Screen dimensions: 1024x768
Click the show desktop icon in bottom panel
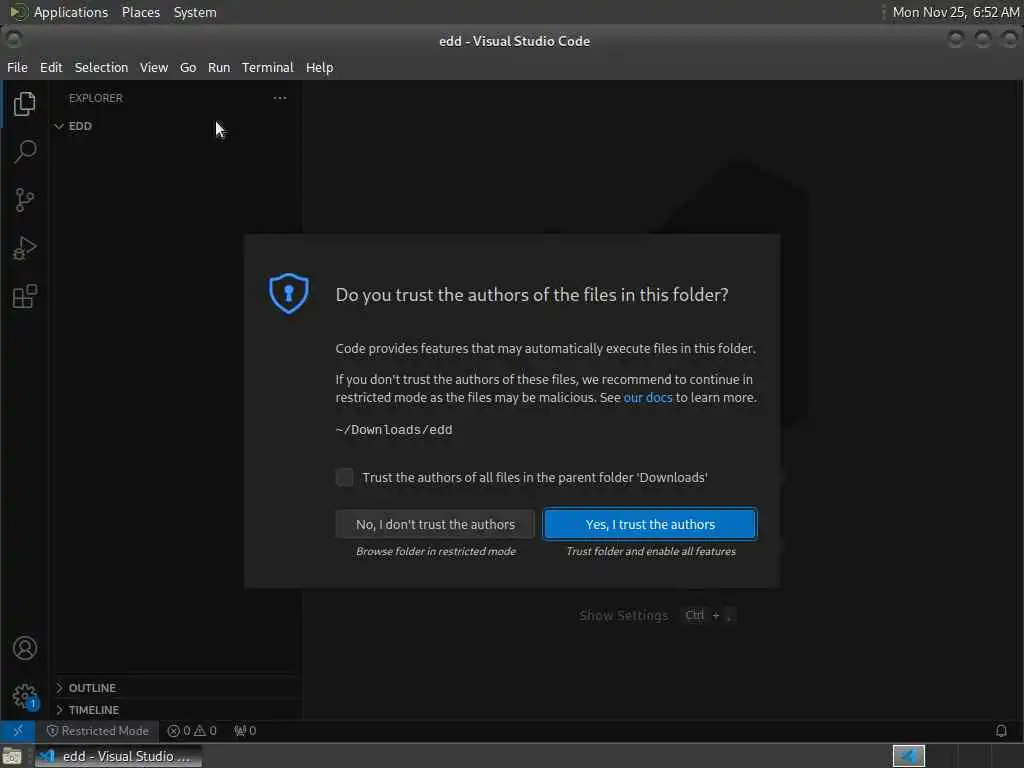pyautogui.click(x=12, y=756)
